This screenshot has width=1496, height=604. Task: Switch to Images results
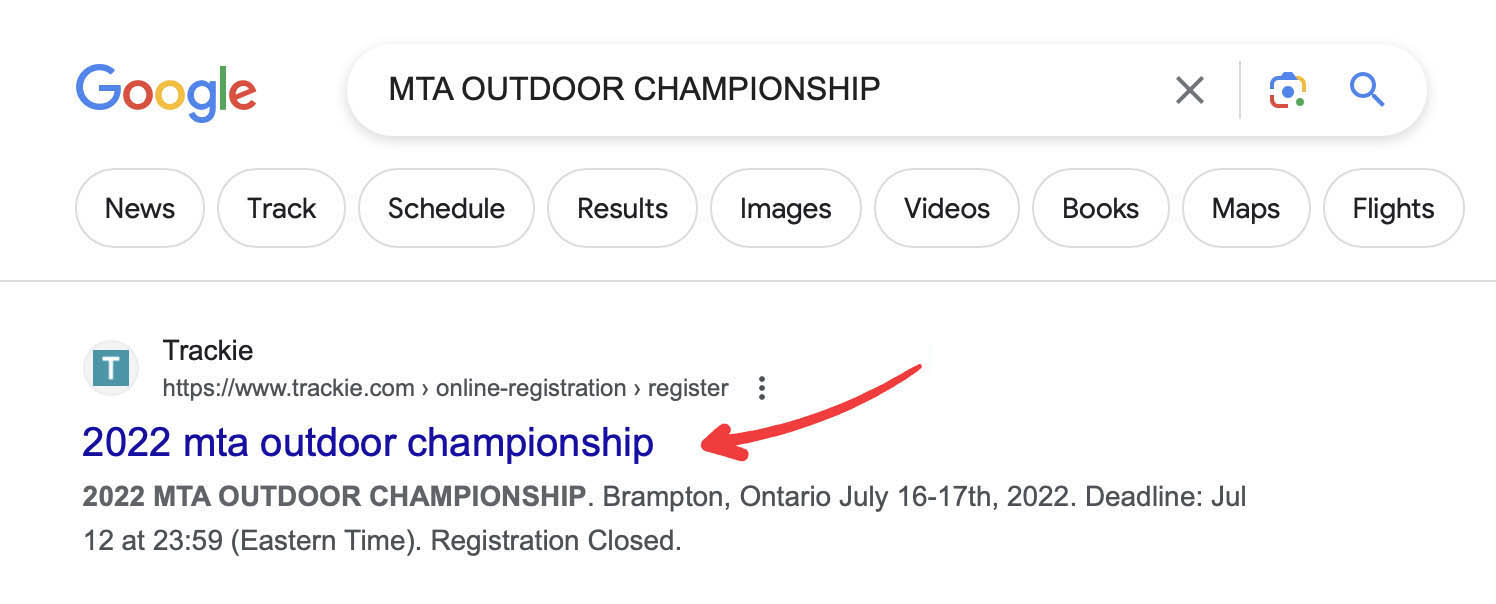785,208
